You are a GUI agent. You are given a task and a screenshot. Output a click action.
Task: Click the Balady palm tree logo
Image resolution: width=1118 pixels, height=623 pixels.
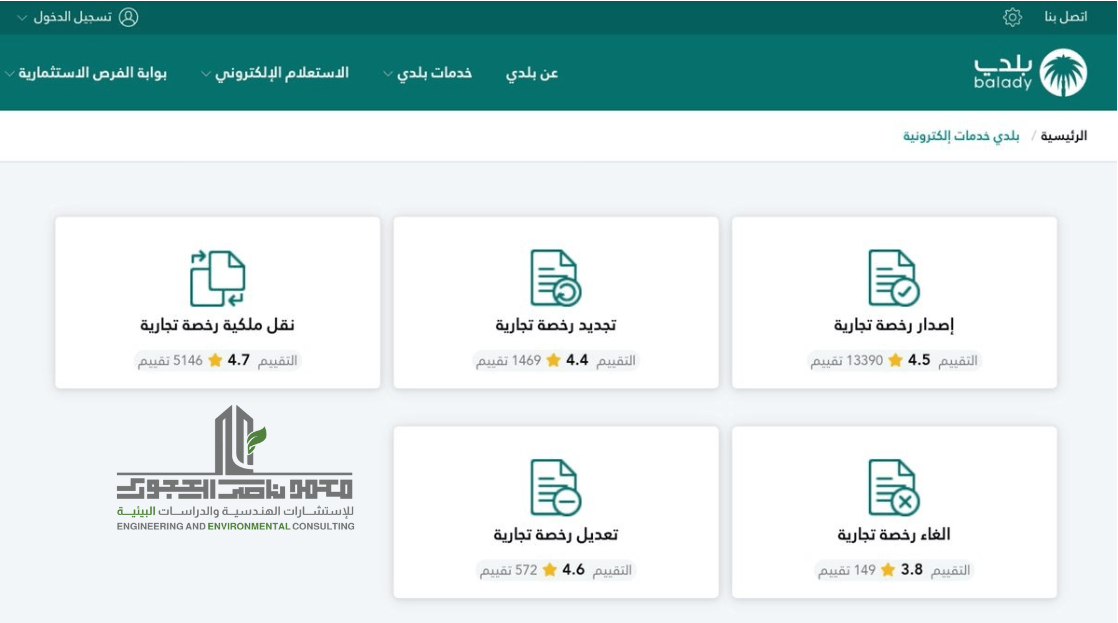[1063, 73]
